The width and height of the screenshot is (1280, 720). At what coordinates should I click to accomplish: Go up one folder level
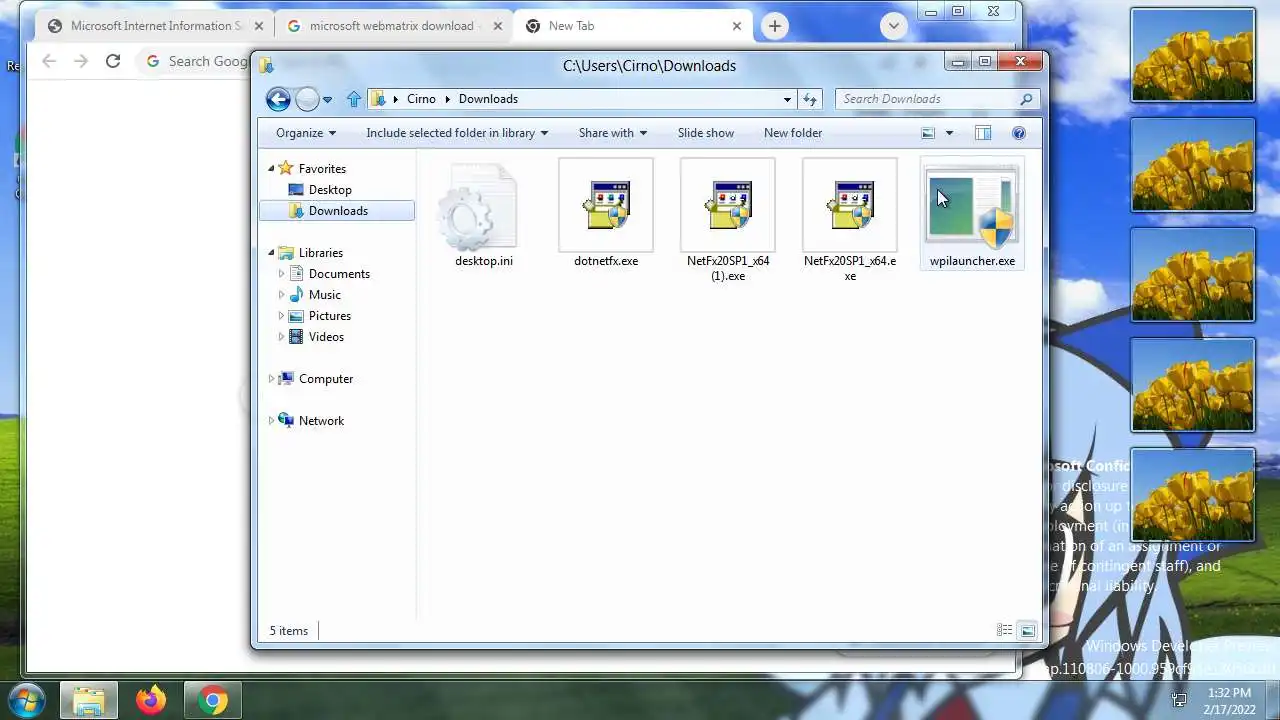[353, 99]
